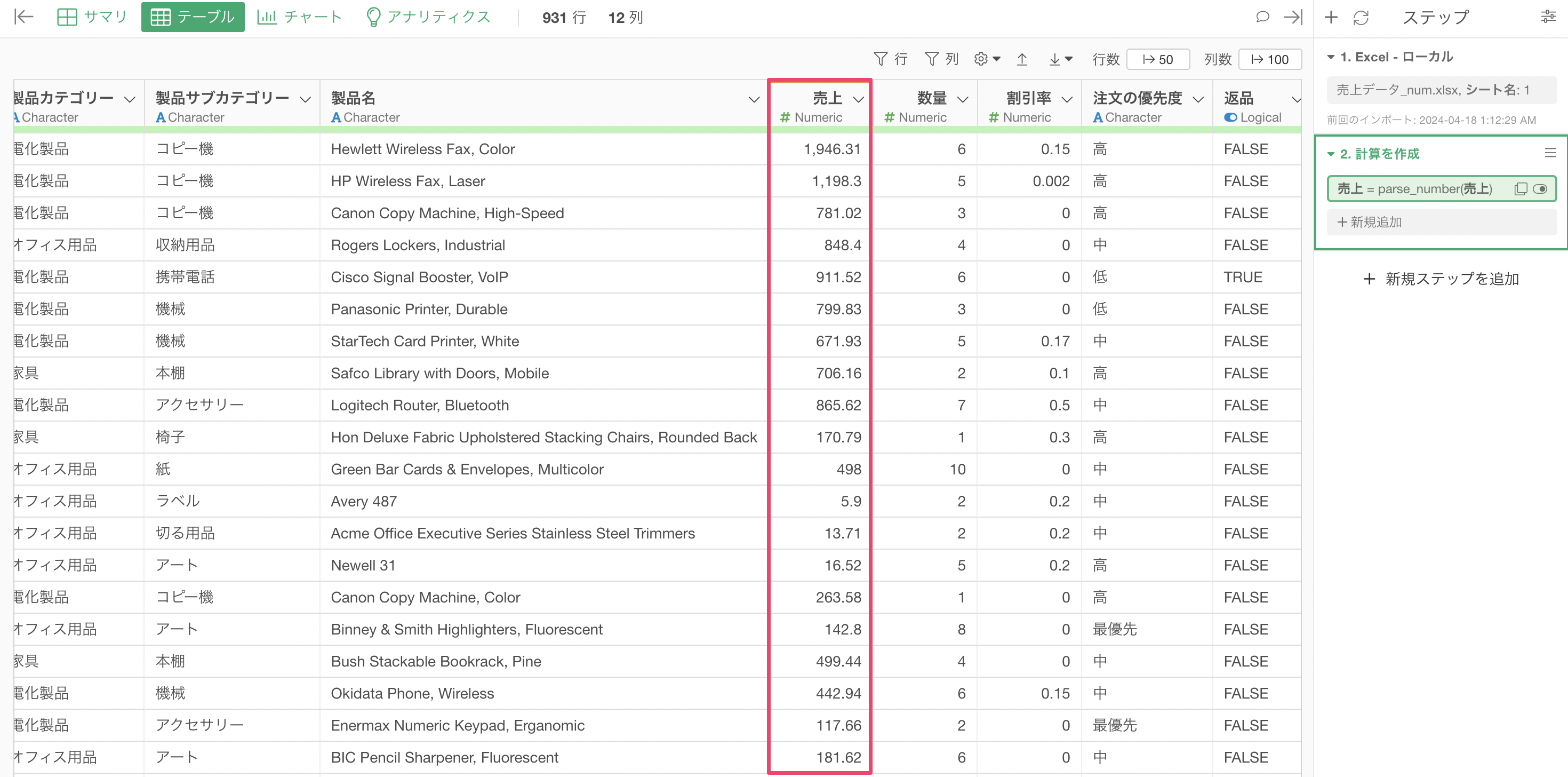Image resolution: width=1568 pixels, height=777 pixels.
Task: Open the hamburger menu of step 2
Action: [x=1550, y=153]
